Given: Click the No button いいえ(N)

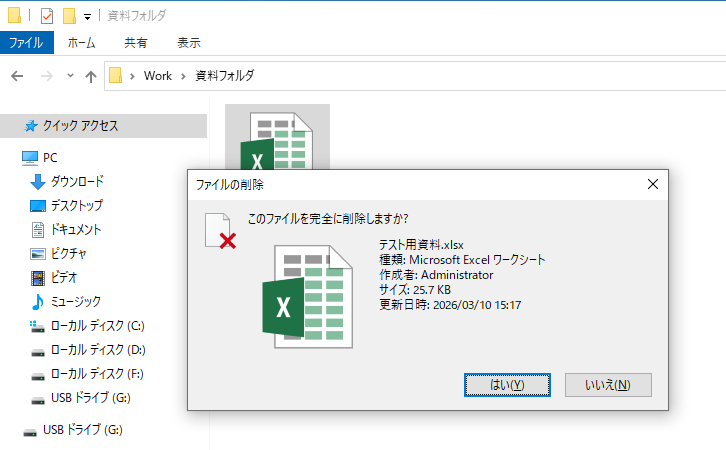Looking at the screenshot, I should pyautogui.click(x=608, y=385).
